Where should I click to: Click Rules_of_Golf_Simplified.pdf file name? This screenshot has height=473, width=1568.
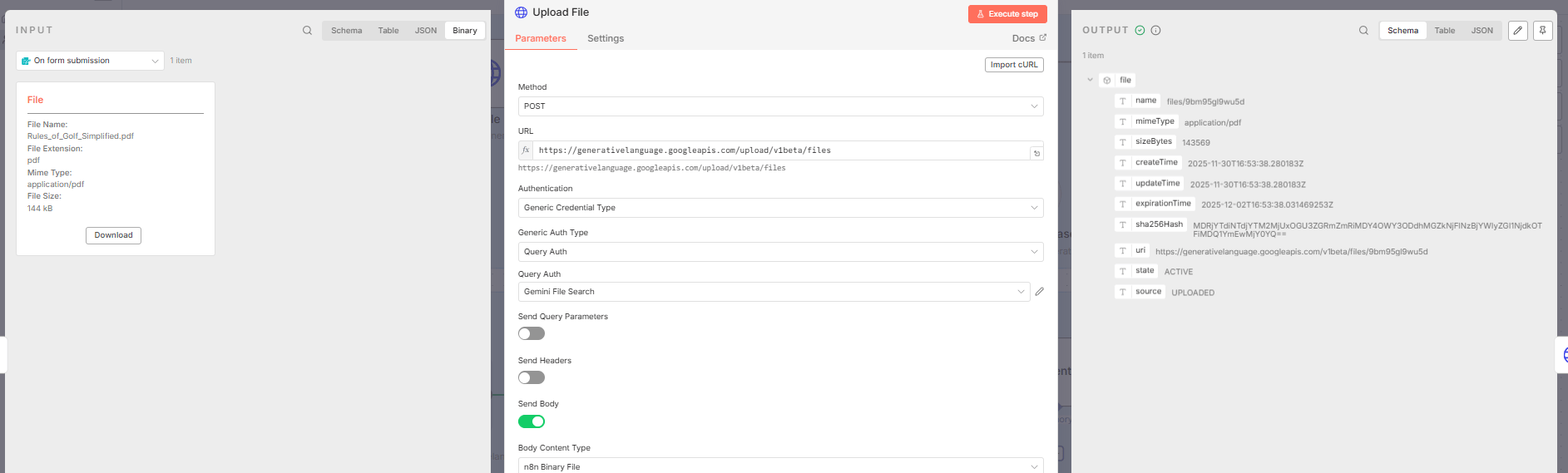[81, 136]
